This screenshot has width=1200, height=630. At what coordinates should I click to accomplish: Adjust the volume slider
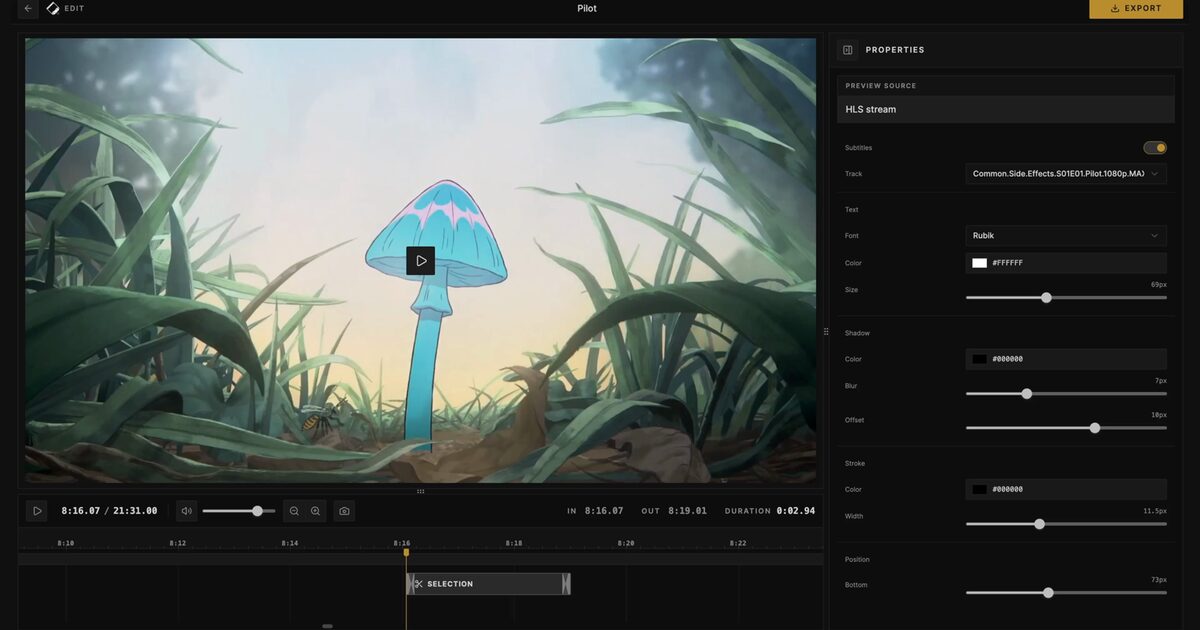pos(239,511)
